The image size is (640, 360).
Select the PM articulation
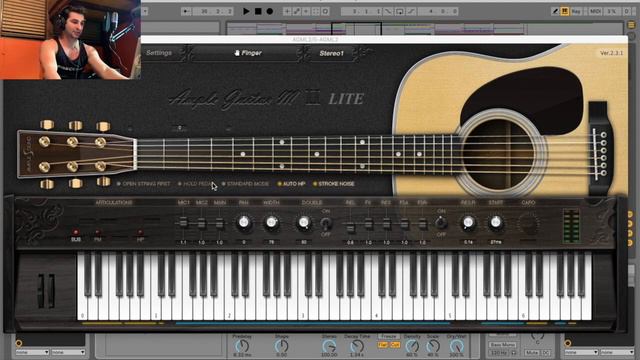coord(98,236)
